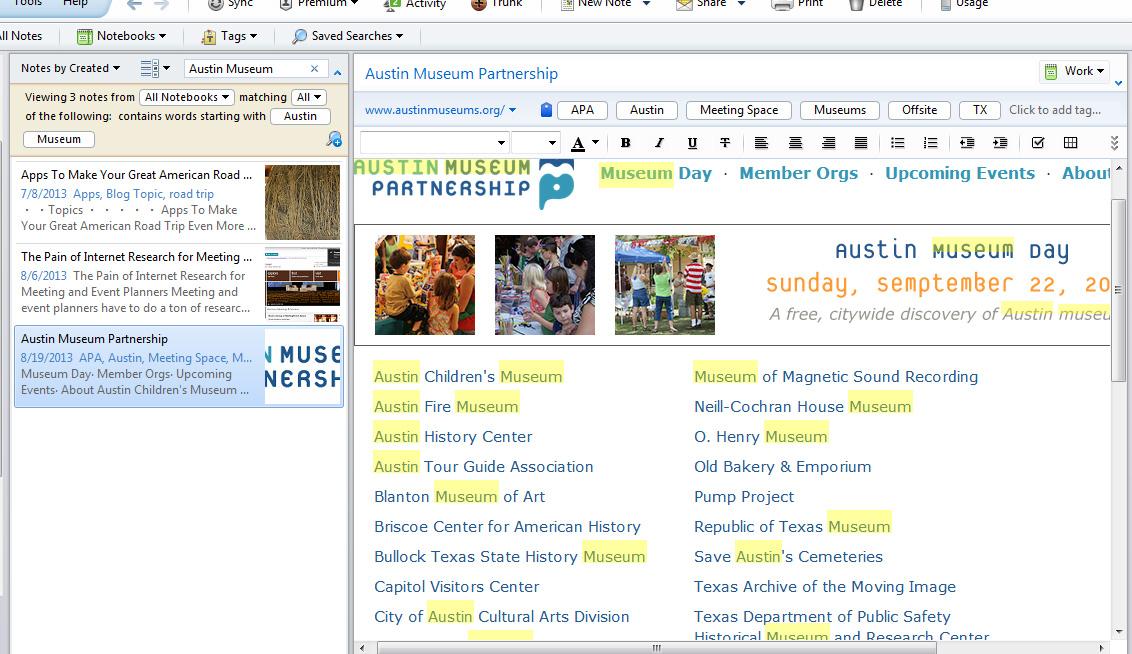
Task: Click the vertical scrollbar of the note
Action: pos(1118,290)
